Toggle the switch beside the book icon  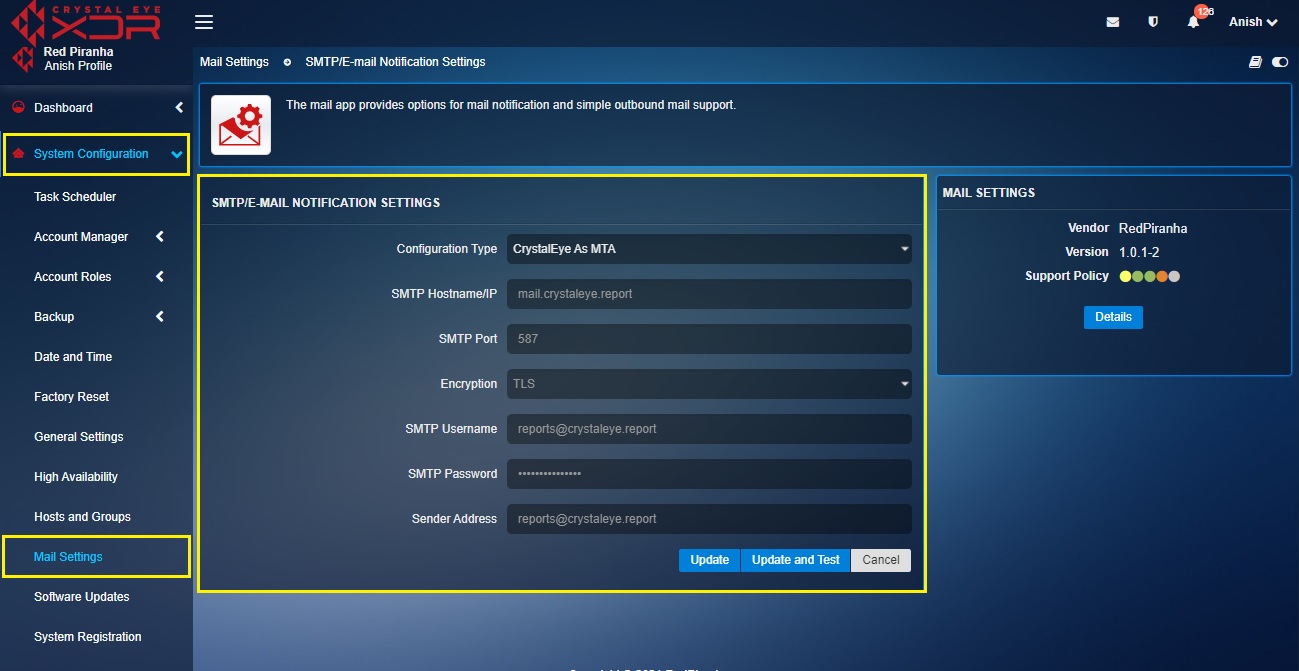[x=1280, y=62]
